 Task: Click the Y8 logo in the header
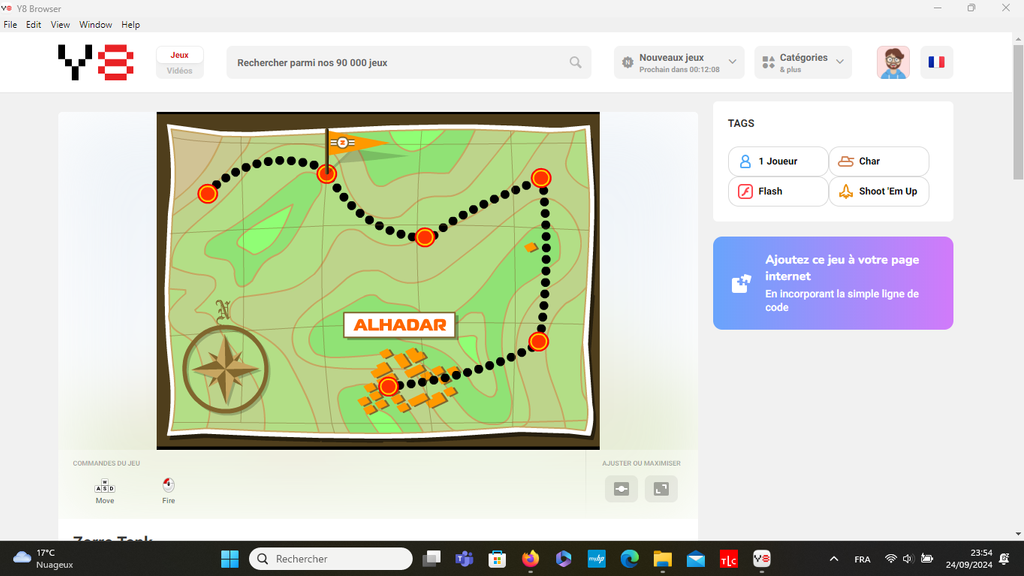96,62
